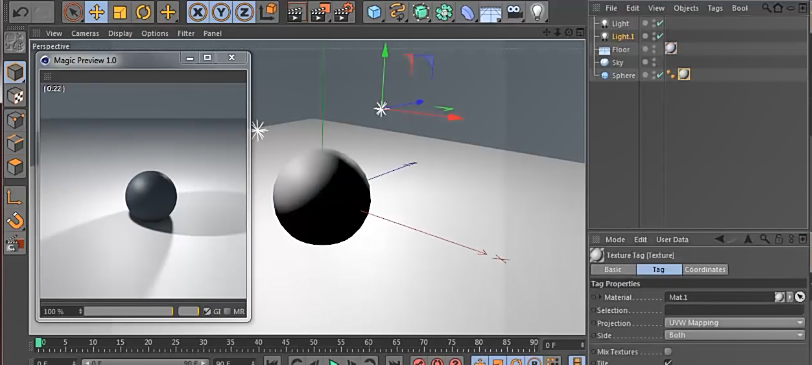Toggle the MR checkbox in Magic Preview

227,311
